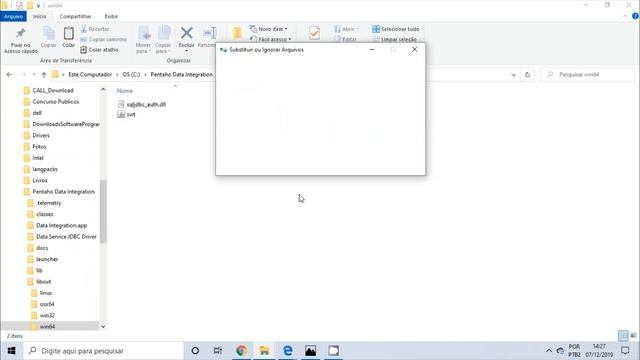Click the Colar clipboard icon
This screenshot has height=360, width=640.
pyautogui.click(x=69, y=33)
